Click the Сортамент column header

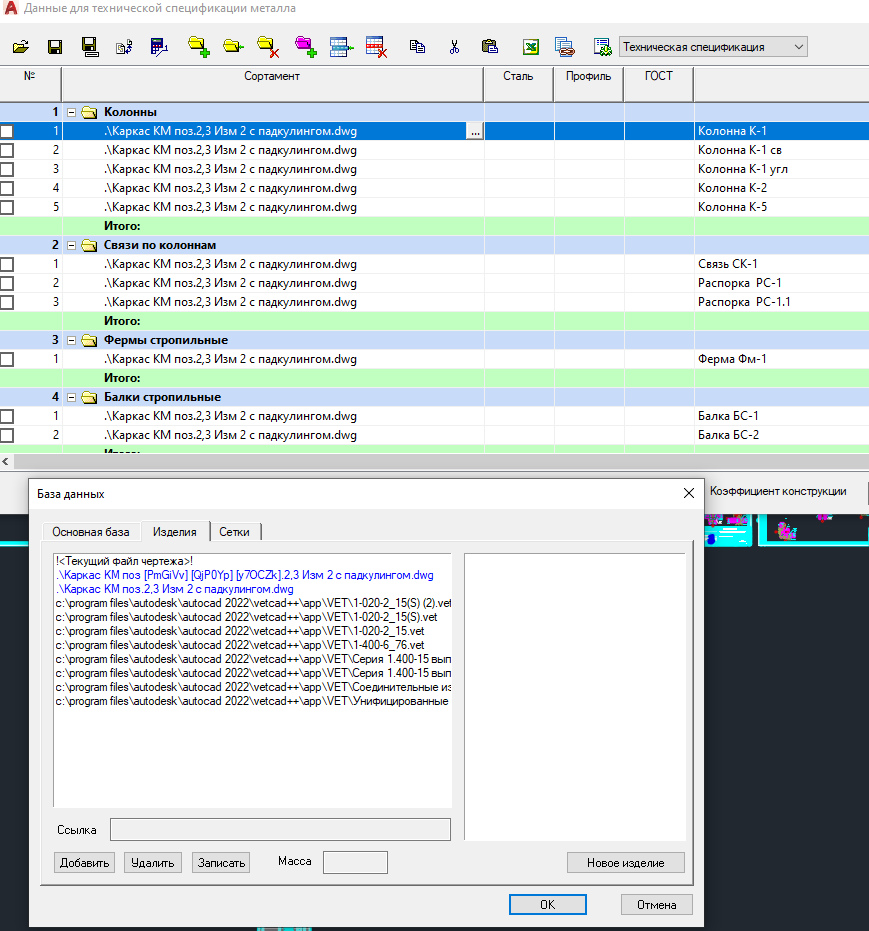coord(272,84)
